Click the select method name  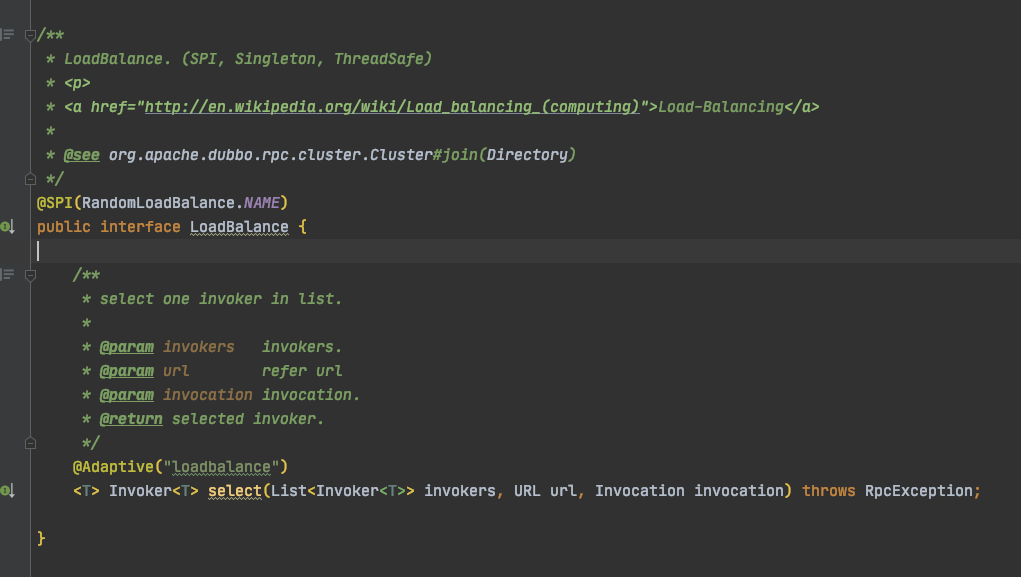tap(234, 490)
